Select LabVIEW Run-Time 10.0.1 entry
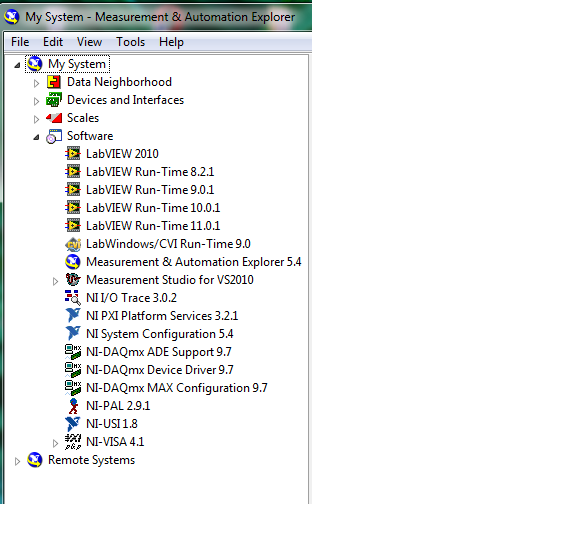The width and height of the screenshot is (573, 554). tap(153, 208)
